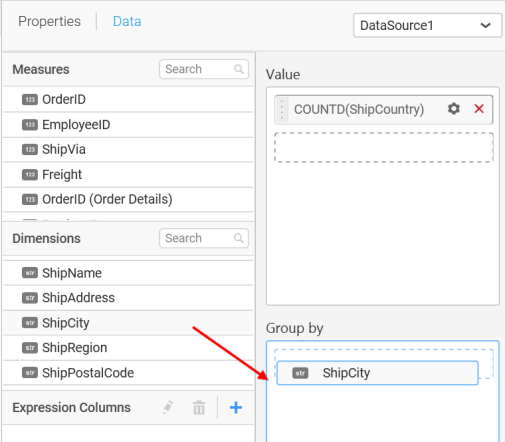Select the OrderID measure
This screenshot has height=442, width=505.
128,99
